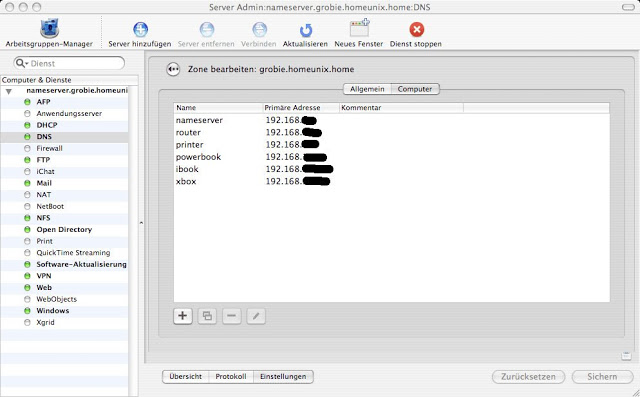Screen dimensions: 640x397
Task: Select the Windows service
Action: click(x=64, y=311)
